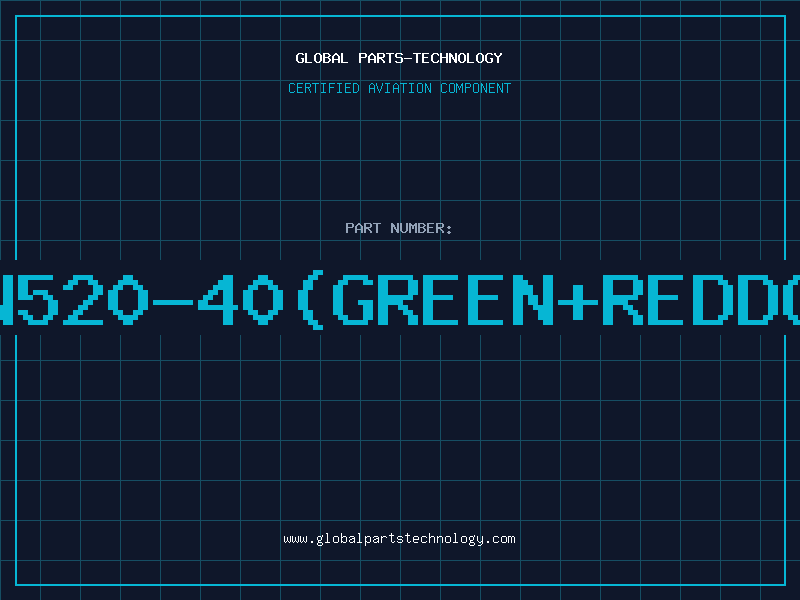This screenshot has width=800, height=600.
Task: Select the CERTIFIED AVIATION COMPONENT subtitle
Action: 399,88
